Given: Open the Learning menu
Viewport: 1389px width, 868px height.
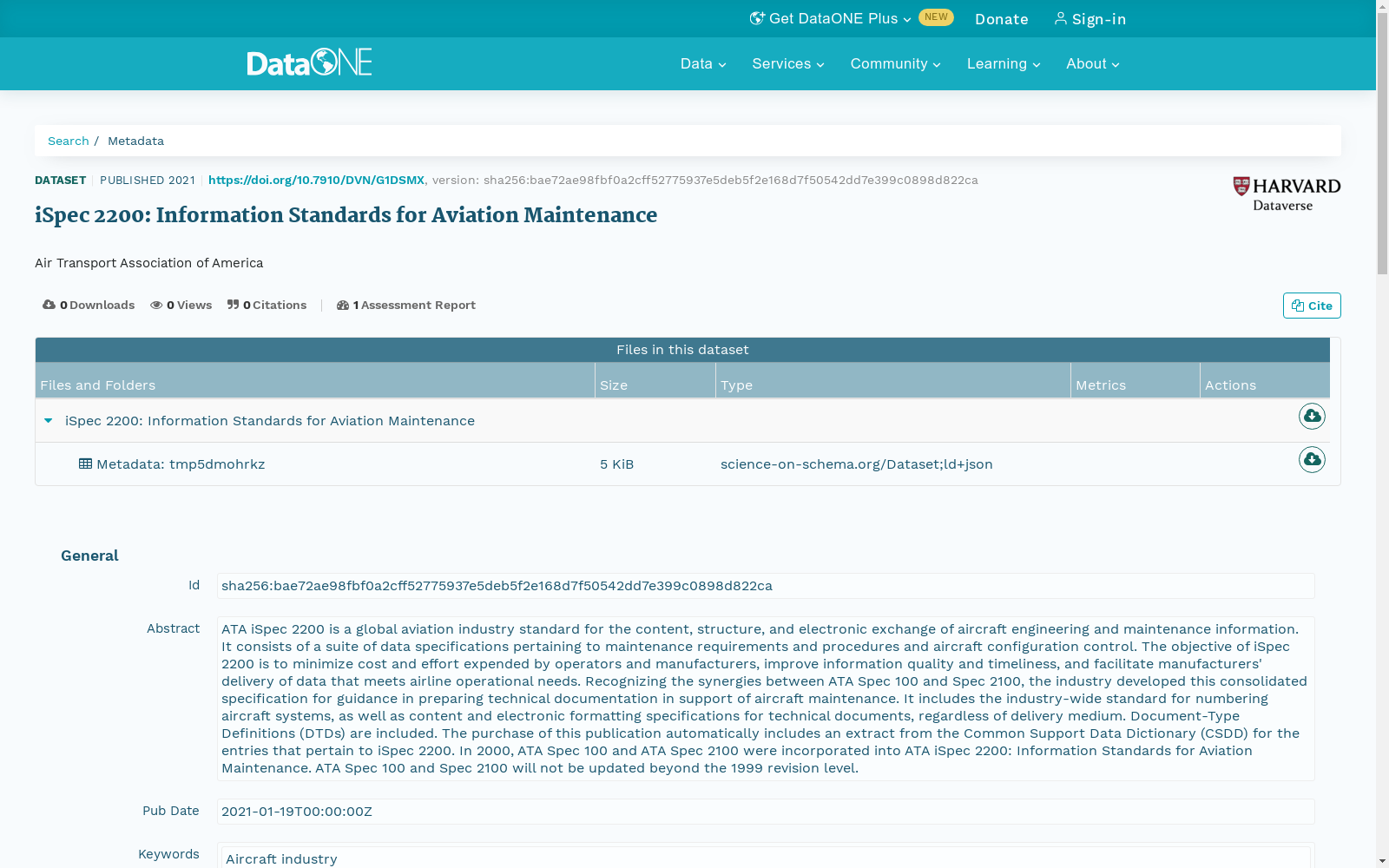Looking at the screenshot, I should [x=1003, y=63].
